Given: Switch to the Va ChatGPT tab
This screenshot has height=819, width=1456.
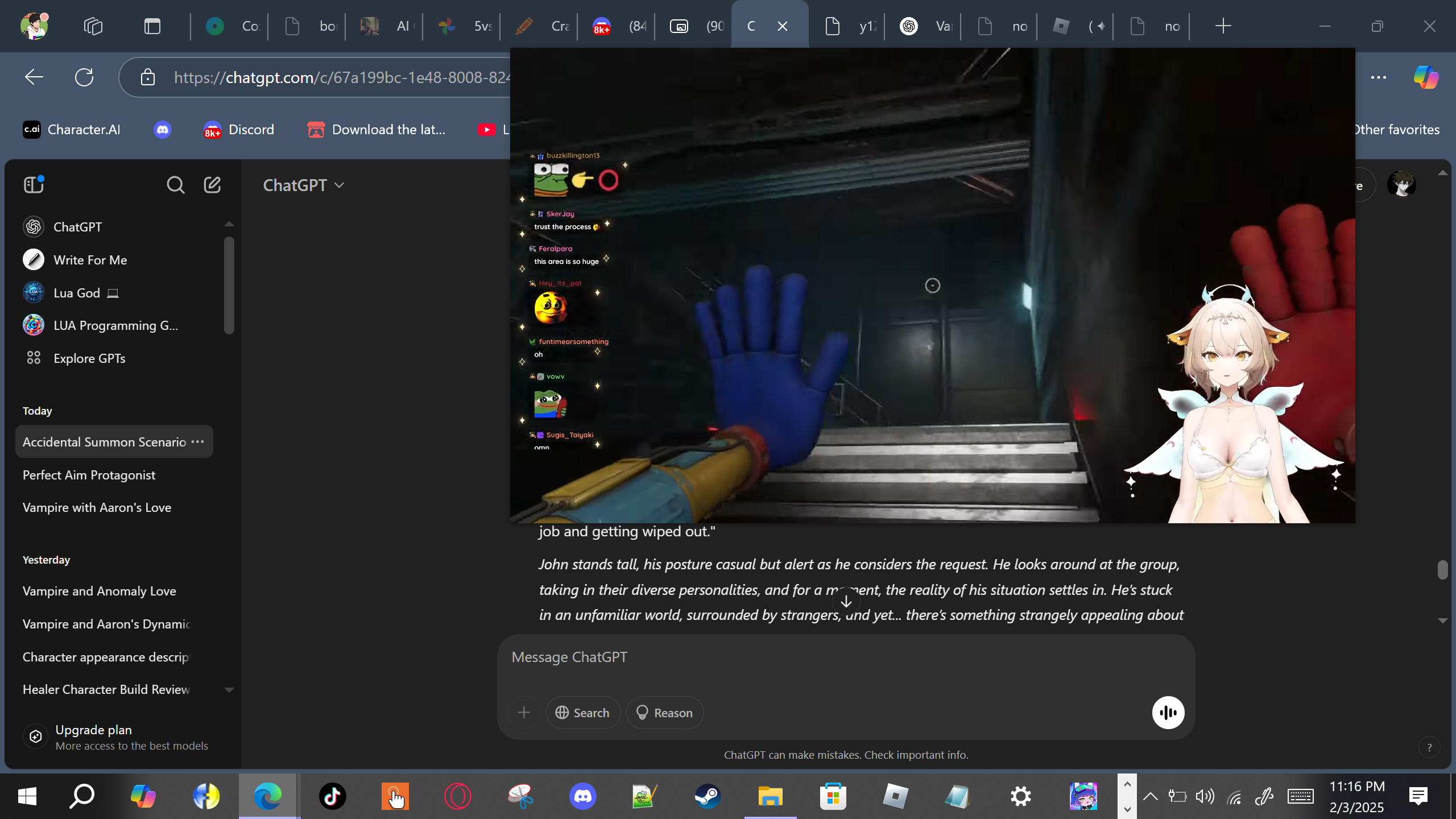Looking at the screenshot, I should pos(925,26).
